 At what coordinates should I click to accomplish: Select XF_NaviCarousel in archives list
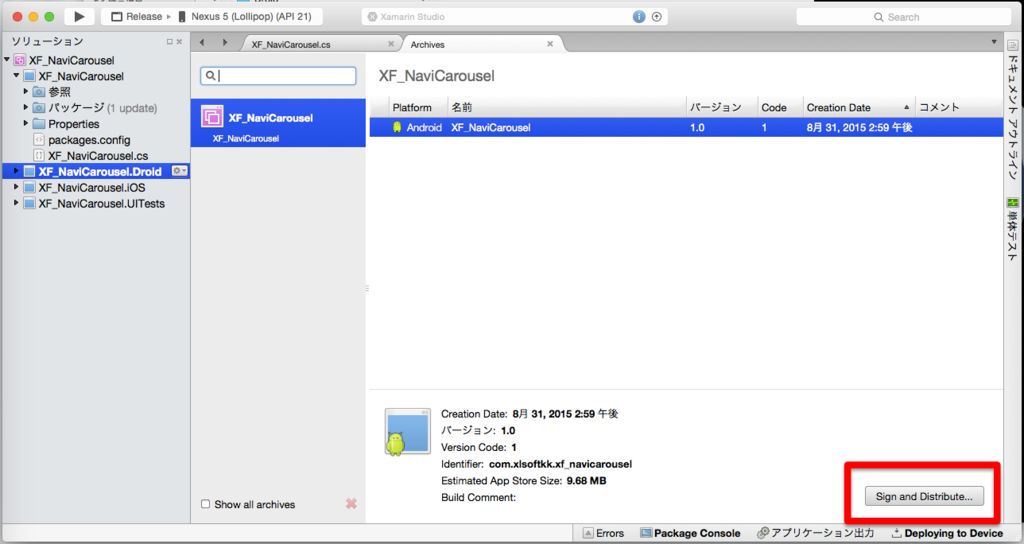click(278, 123)
